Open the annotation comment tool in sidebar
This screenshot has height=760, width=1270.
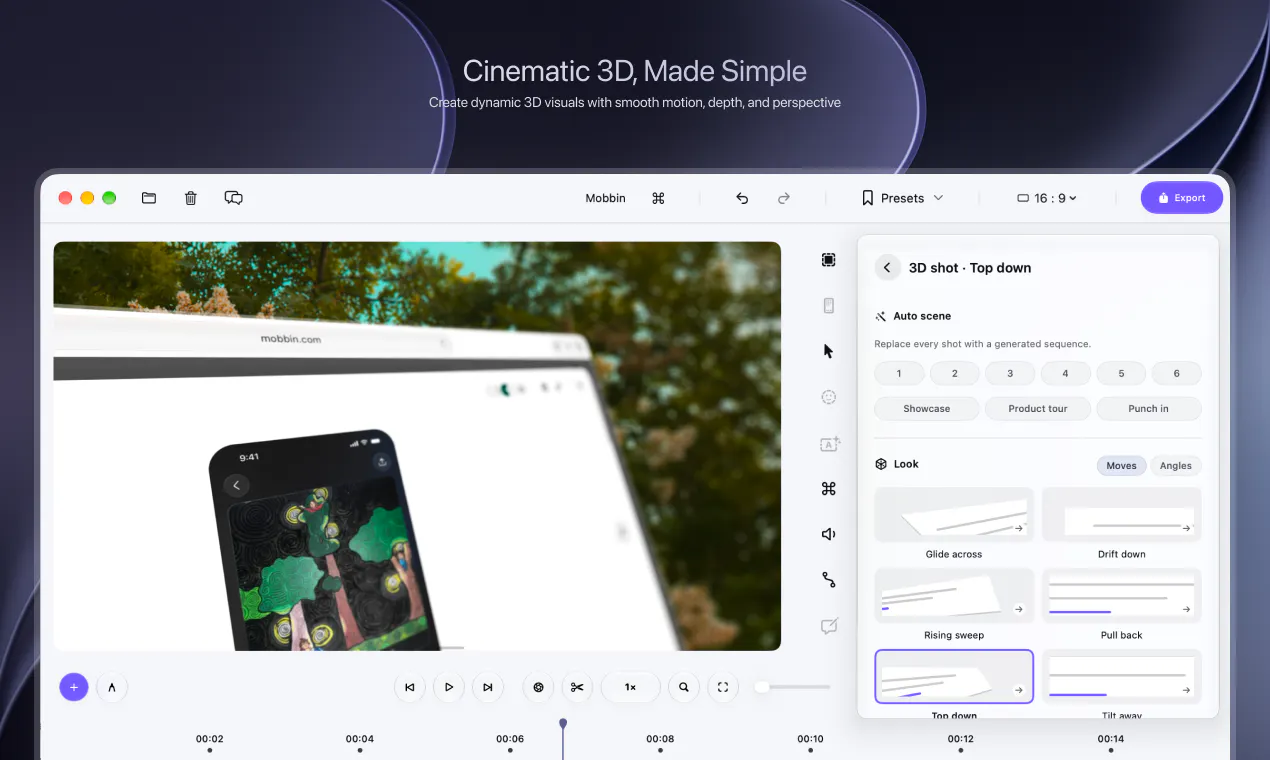[x=829, y=626]
